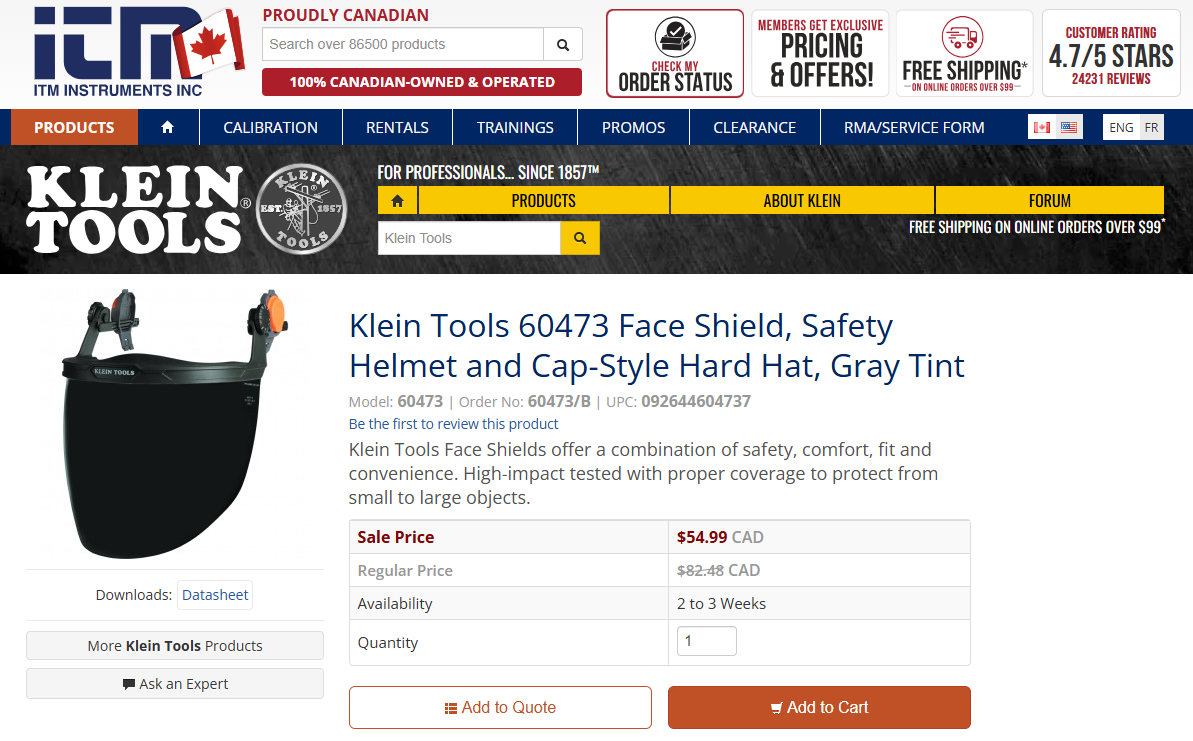Image resolution: width=1193 pixels, height=741 pixels.
Task: Open Check My Order Status
Action: click(674, 52)
